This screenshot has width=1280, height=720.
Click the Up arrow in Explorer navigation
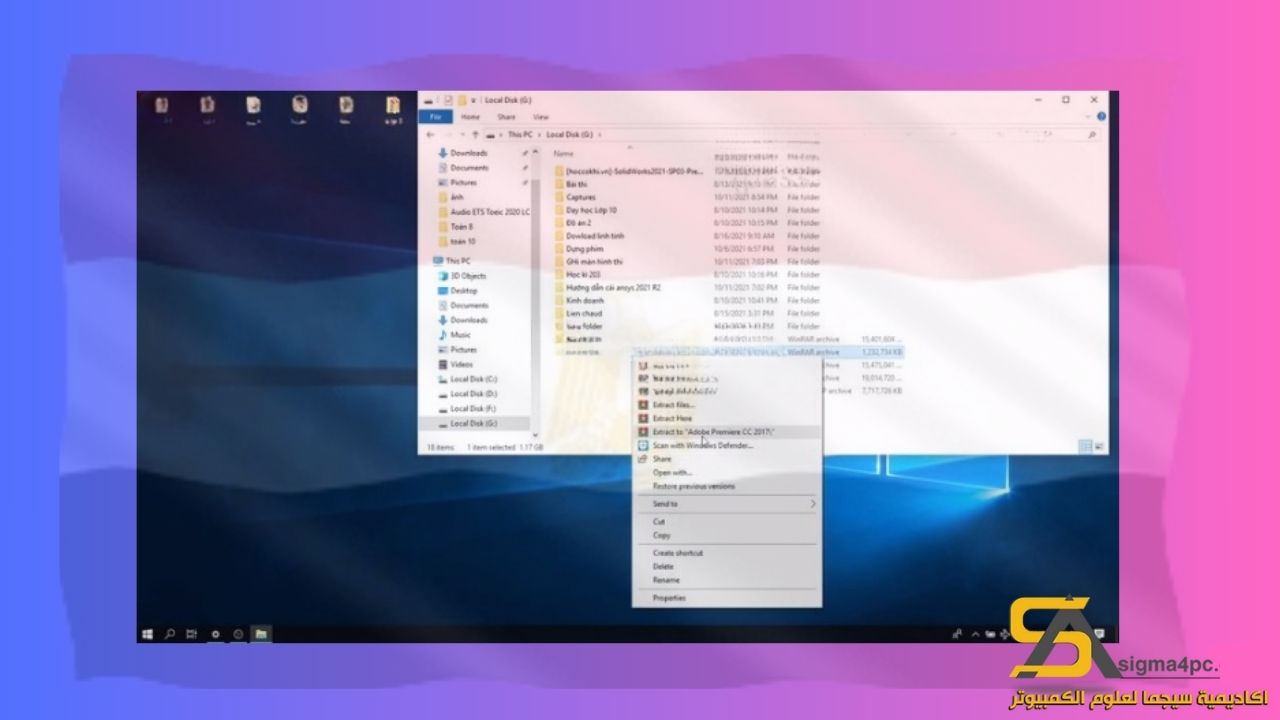pos(476,134)
